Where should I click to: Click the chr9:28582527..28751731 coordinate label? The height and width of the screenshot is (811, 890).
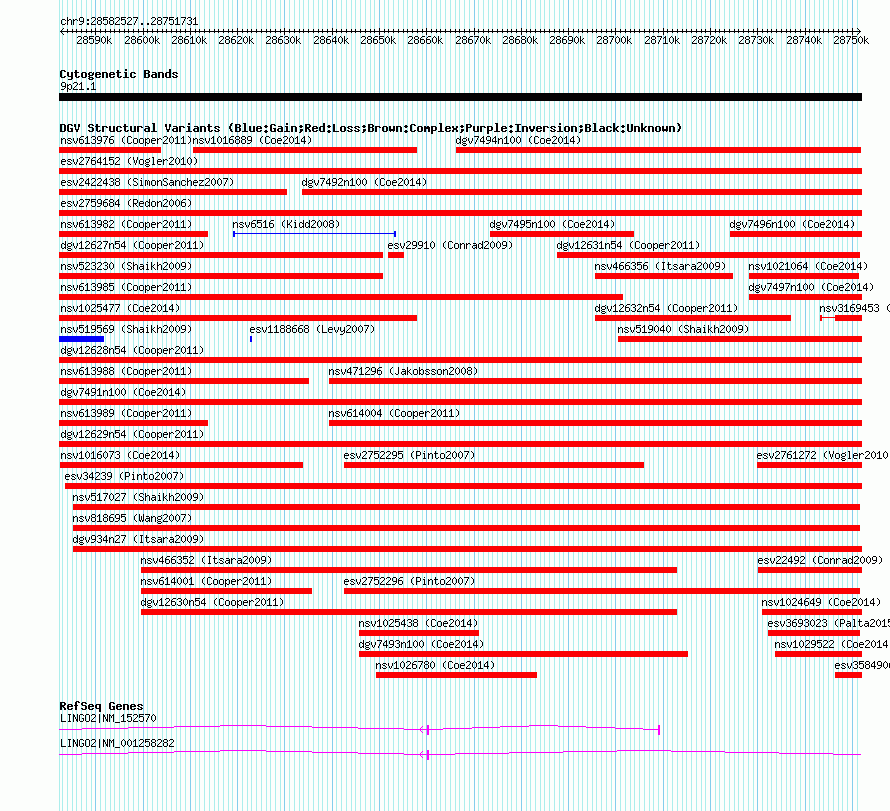[x=129, y=22]
